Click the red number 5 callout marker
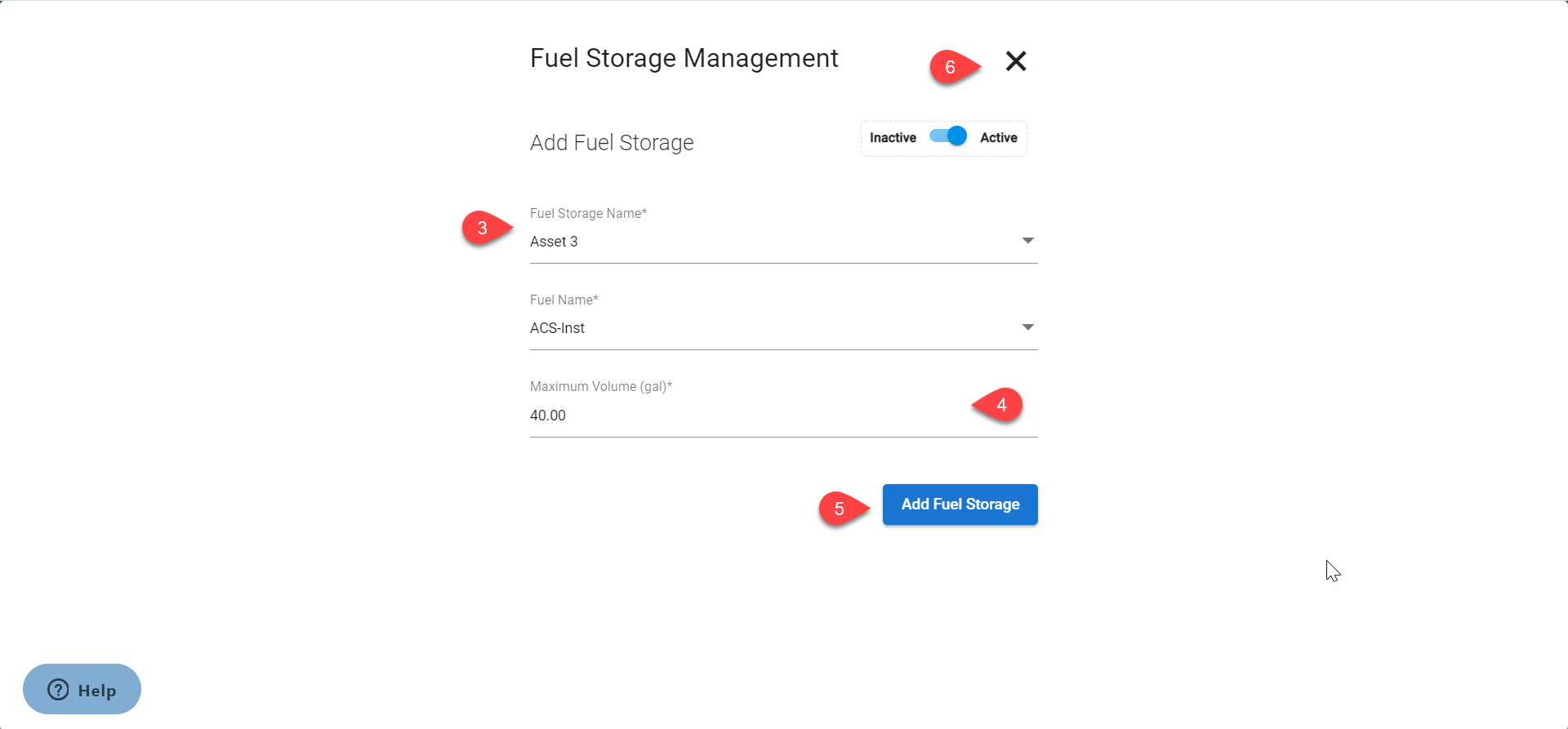Screen dimensions: 1568x729 [x=840, y=509]
